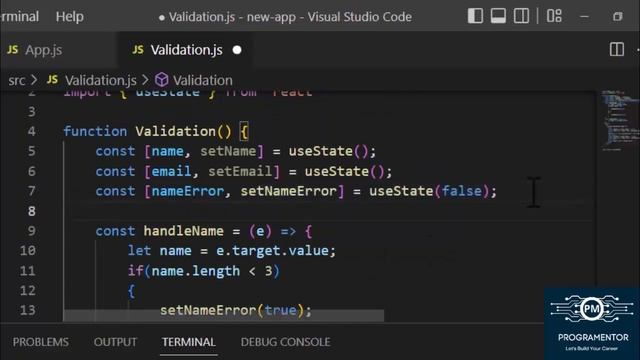Open the Help menu
The image size is (640, 360).
tap(70, 17)
